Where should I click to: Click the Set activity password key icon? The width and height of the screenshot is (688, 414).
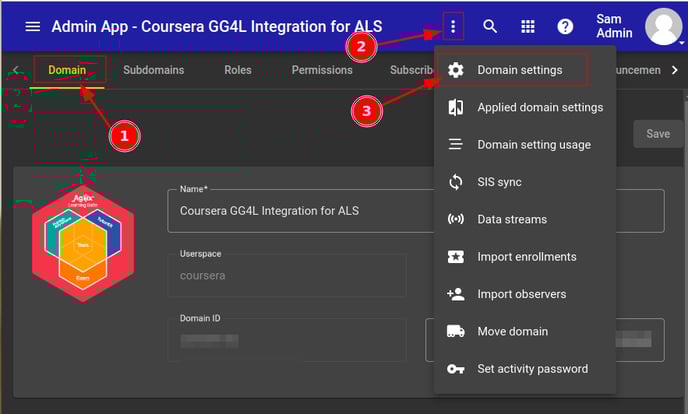coord(455,369)
